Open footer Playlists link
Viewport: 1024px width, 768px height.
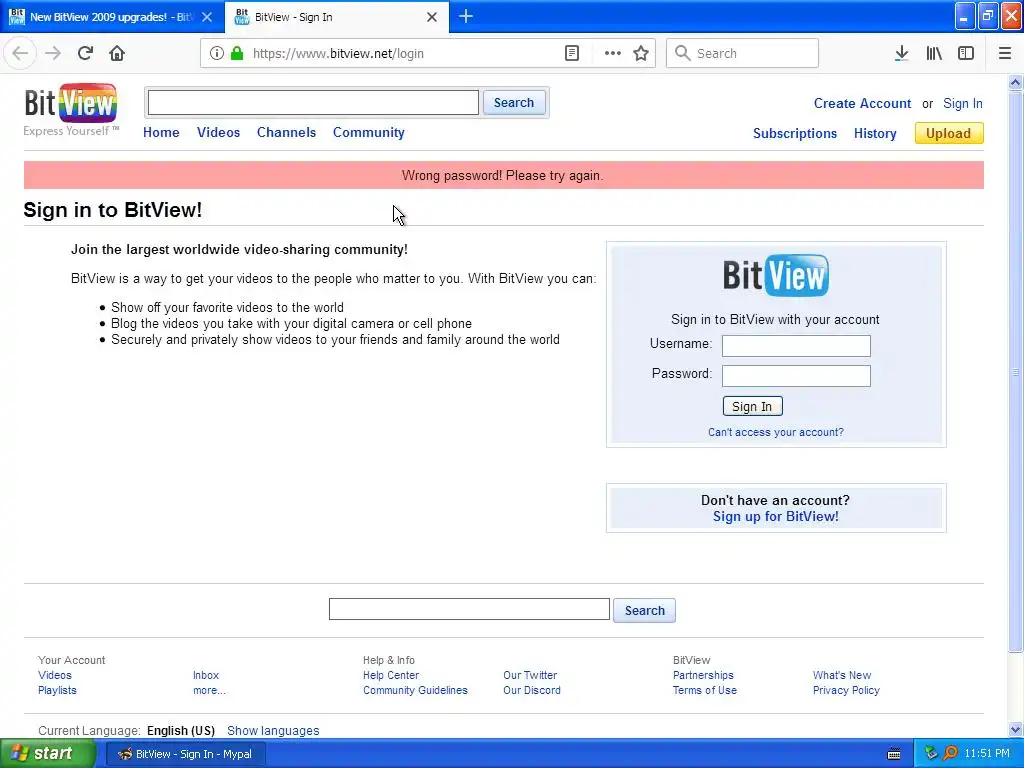point(57,690)
